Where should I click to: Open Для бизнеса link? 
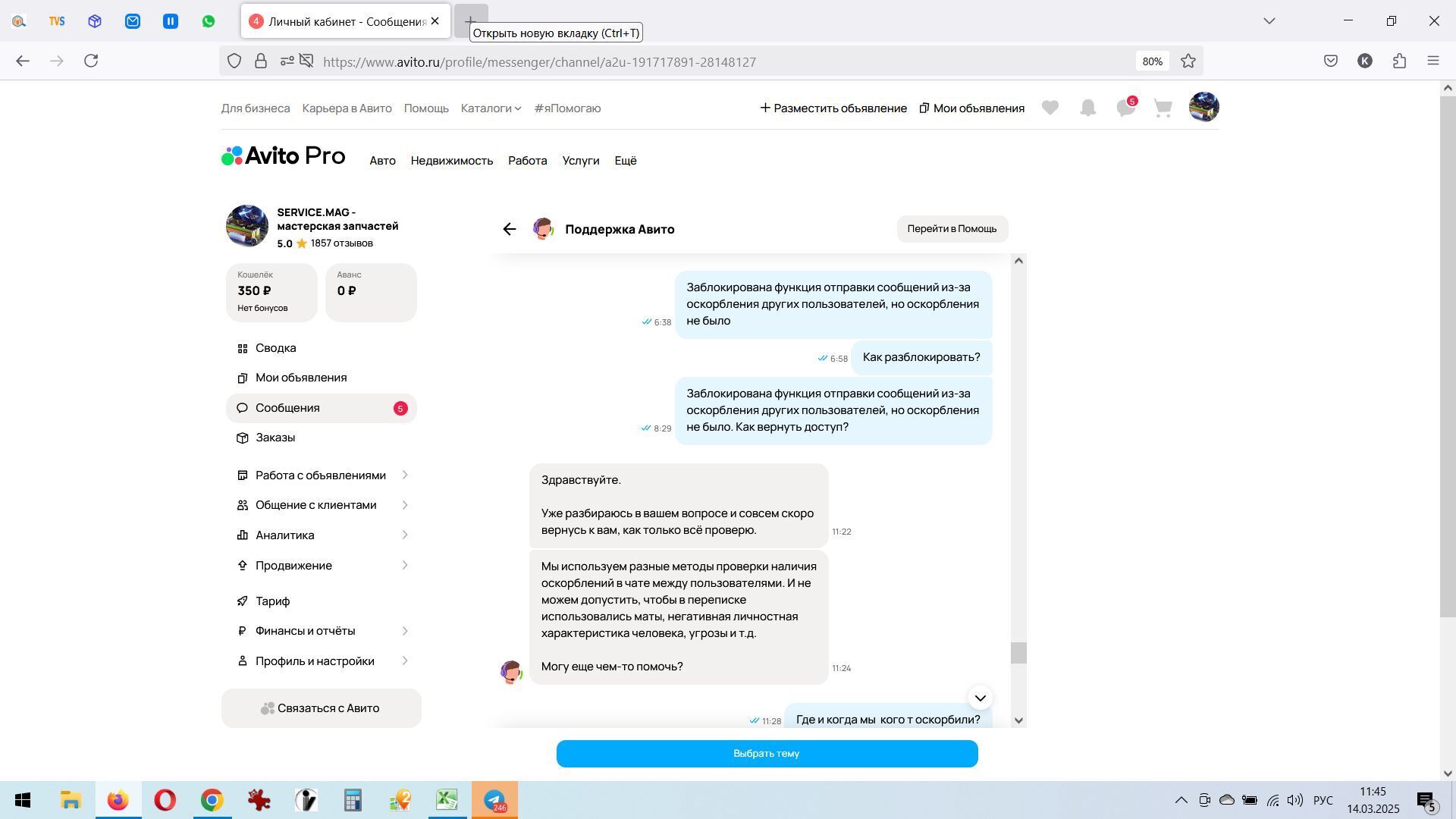(x=256, y=108)
